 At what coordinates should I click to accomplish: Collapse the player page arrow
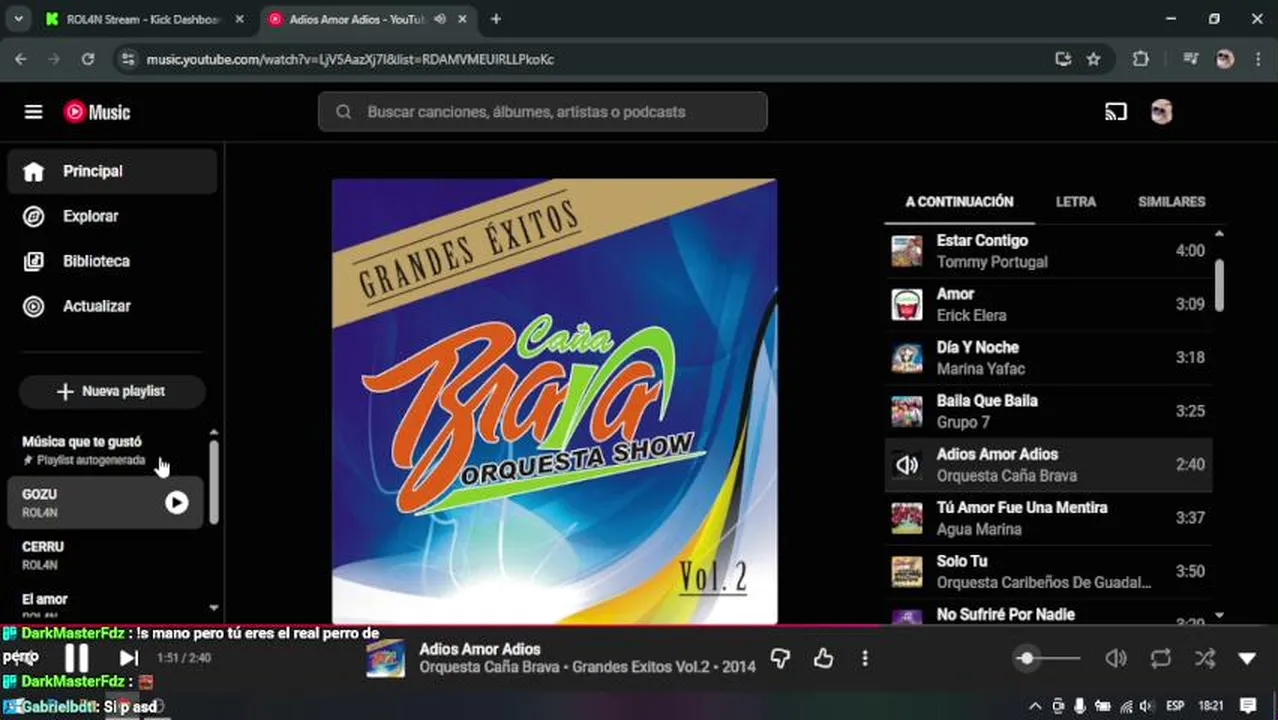coord(1247,658)
